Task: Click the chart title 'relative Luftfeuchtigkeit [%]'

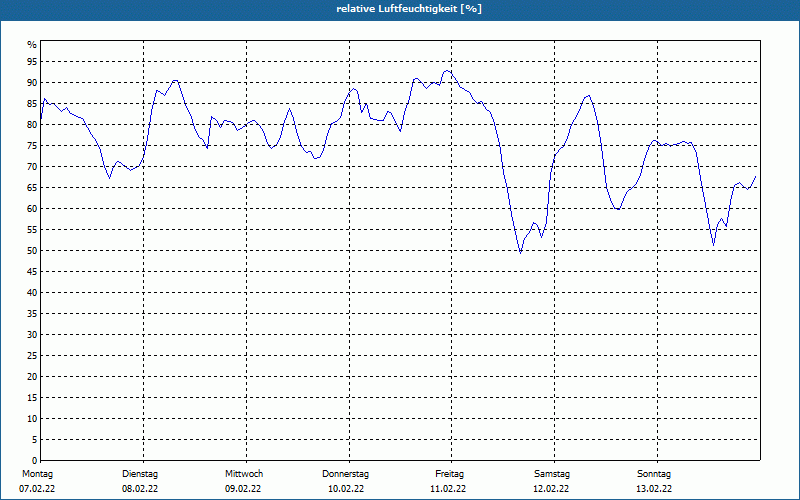Action: (409, 9)
